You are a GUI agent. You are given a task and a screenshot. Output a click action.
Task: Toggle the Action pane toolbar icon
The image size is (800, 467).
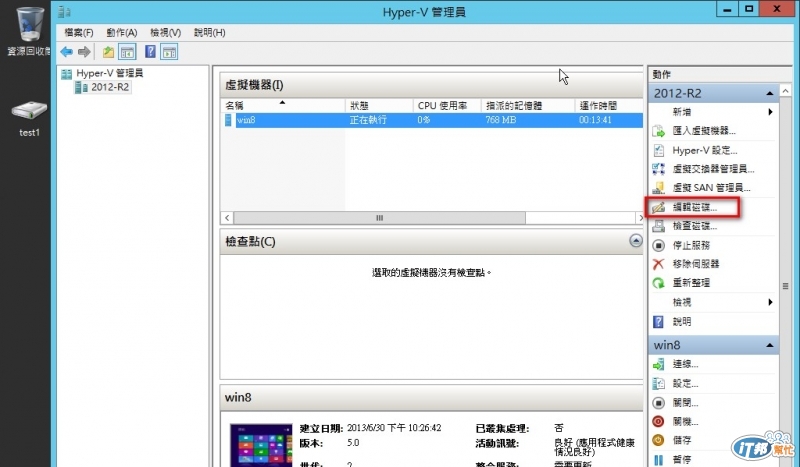pyautogui.click(x=169, y=52)
